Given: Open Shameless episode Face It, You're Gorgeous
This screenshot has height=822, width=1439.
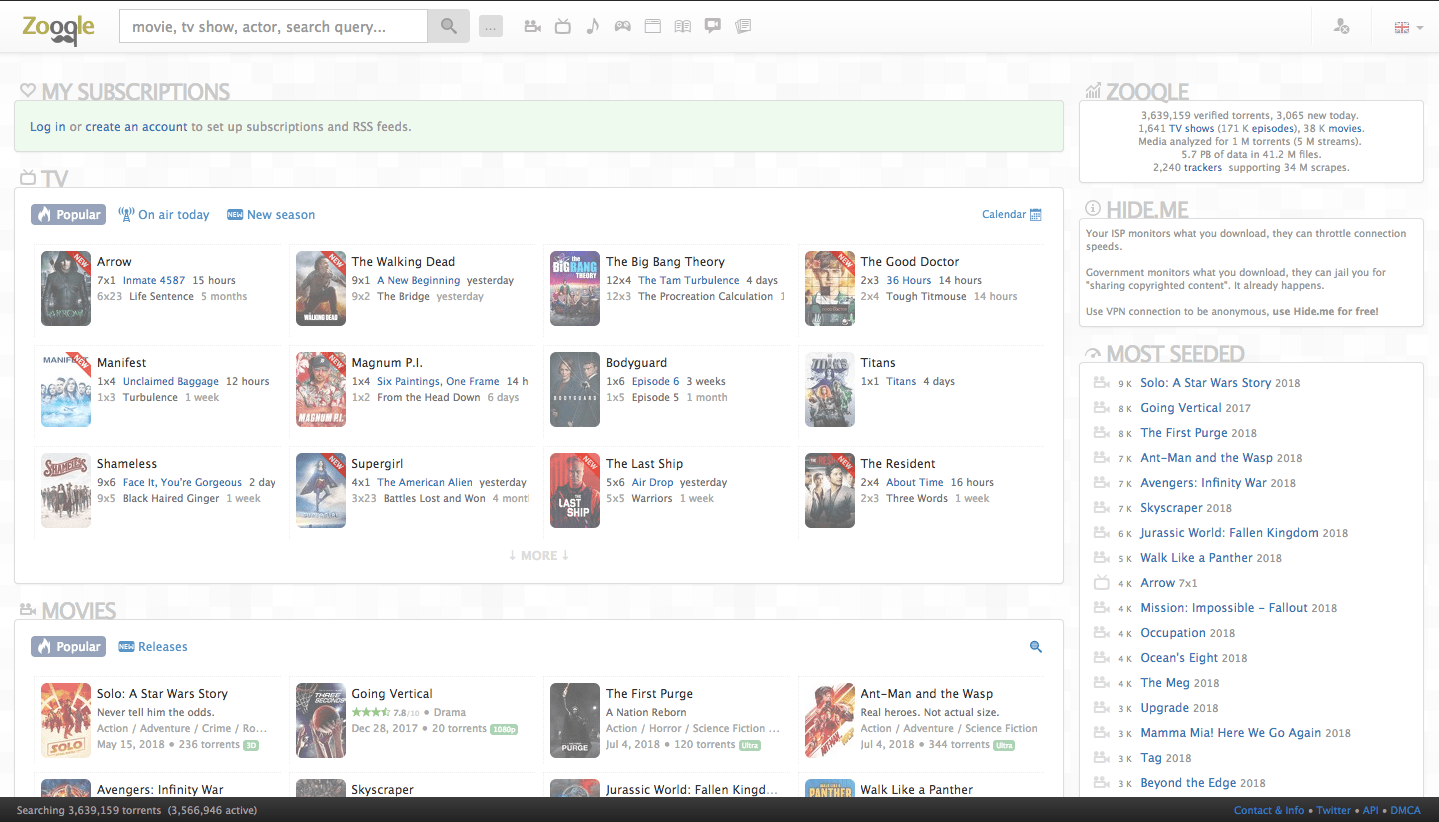Looking at the screenshot, I should (x=183, y=483).
